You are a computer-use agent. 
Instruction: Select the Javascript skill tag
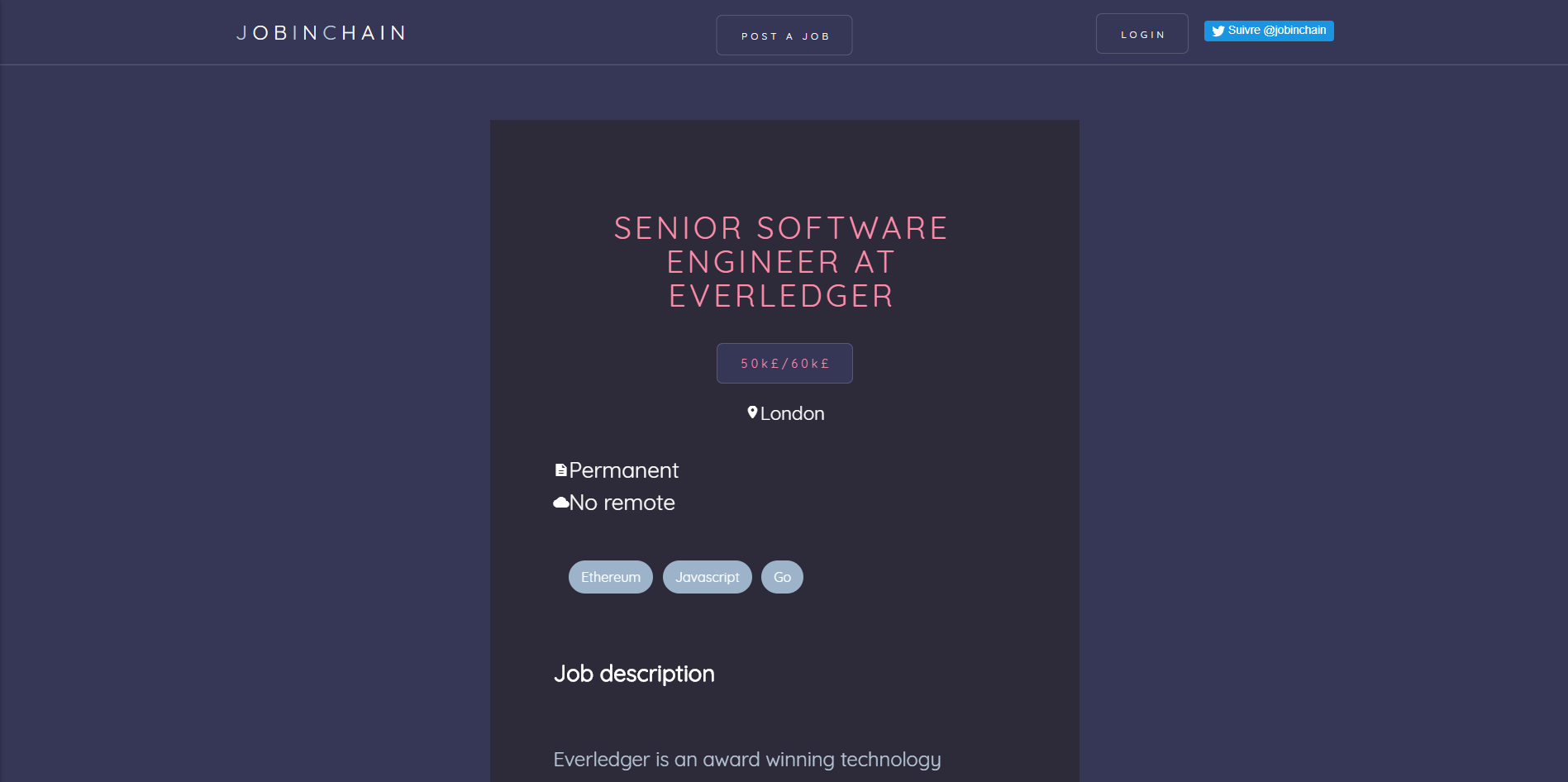coord(707,577)
